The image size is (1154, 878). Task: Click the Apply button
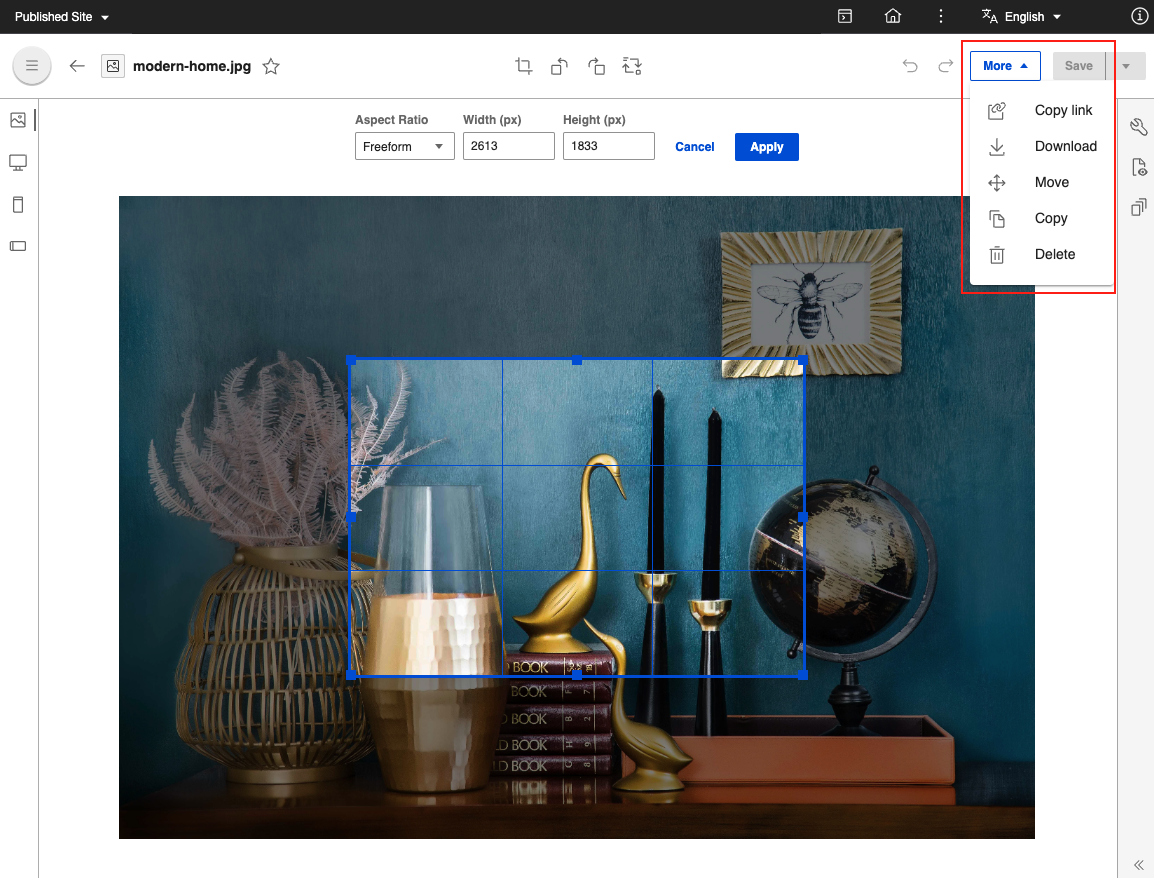[766, 147]
